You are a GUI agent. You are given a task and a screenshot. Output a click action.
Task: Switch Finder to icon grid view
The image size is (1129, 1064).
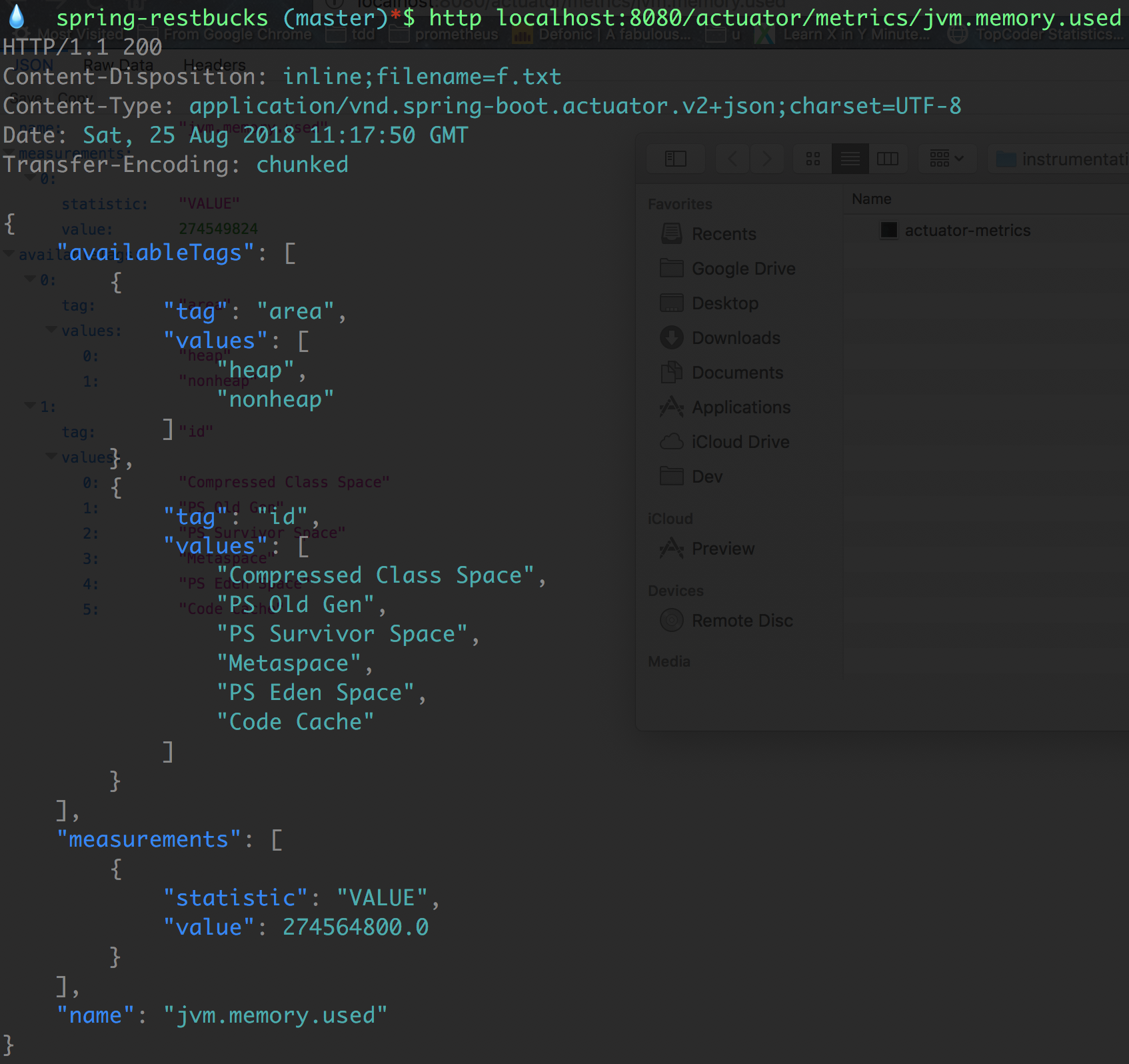812,159
